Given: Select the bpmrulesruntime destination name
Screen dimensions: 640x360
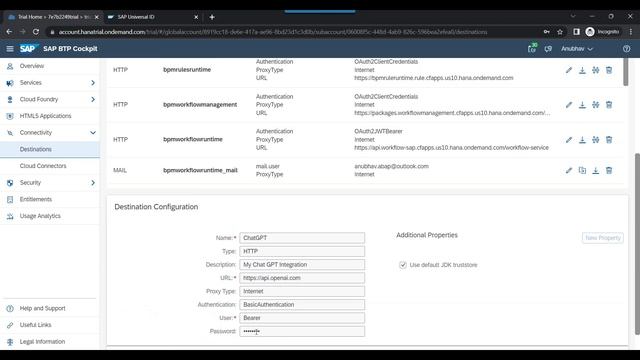Looking at the screenshot, I should pyautogui.click(x=187, y=70).
